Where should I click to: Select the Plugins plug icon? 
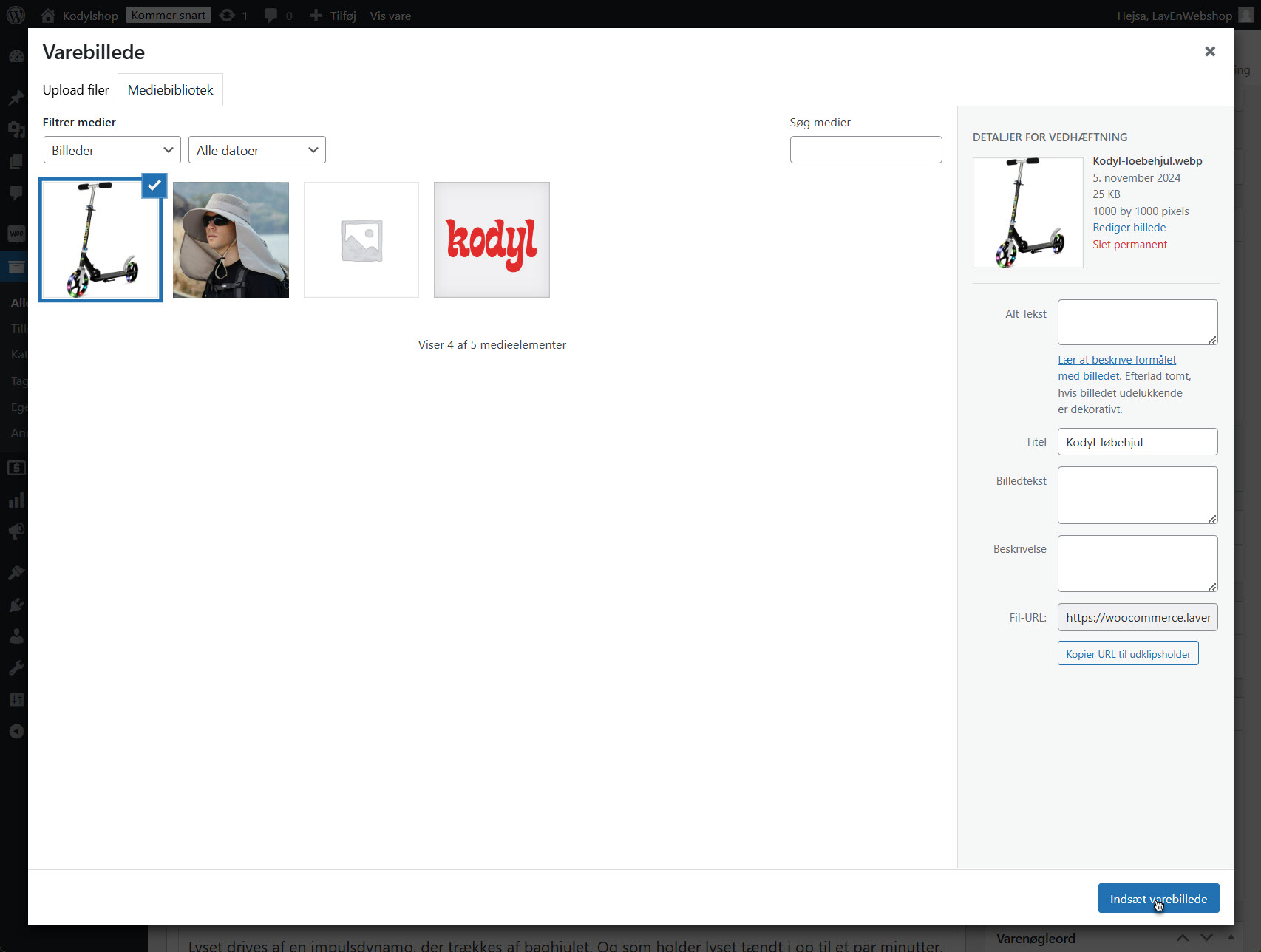click(x=16, y=605)
